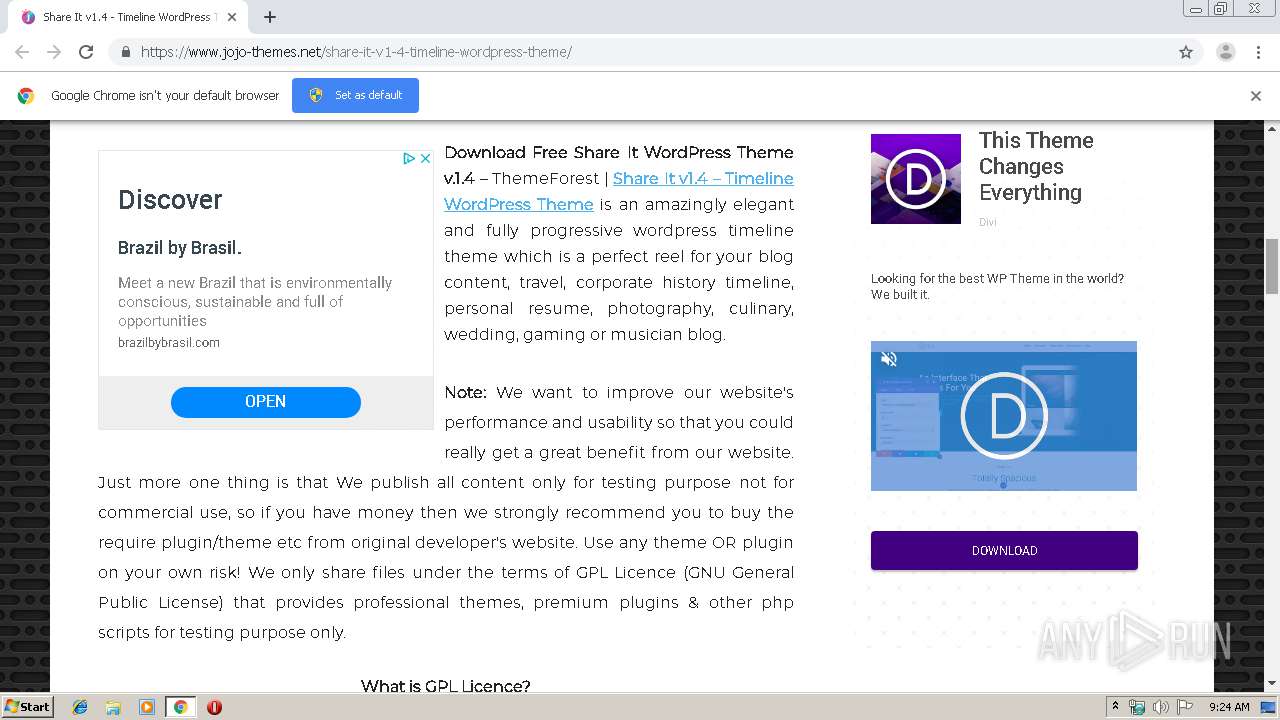
Task: Open the Windows Start menu
Action: coord(27,706)
